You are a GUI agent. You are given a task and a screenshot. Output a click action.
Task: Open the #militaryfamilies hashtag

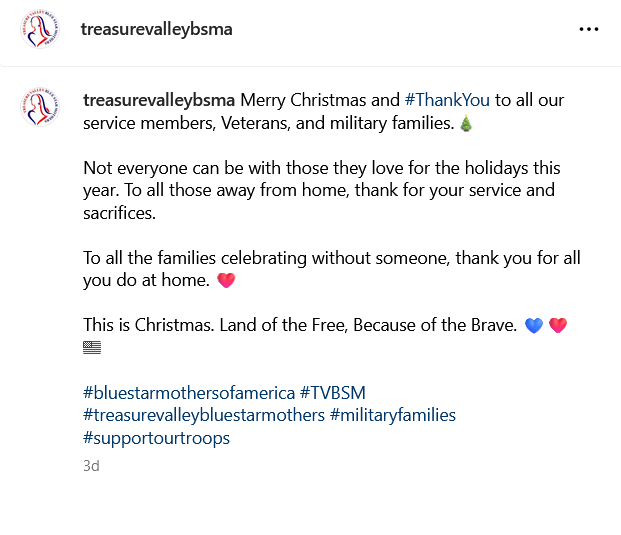point(392,415)
